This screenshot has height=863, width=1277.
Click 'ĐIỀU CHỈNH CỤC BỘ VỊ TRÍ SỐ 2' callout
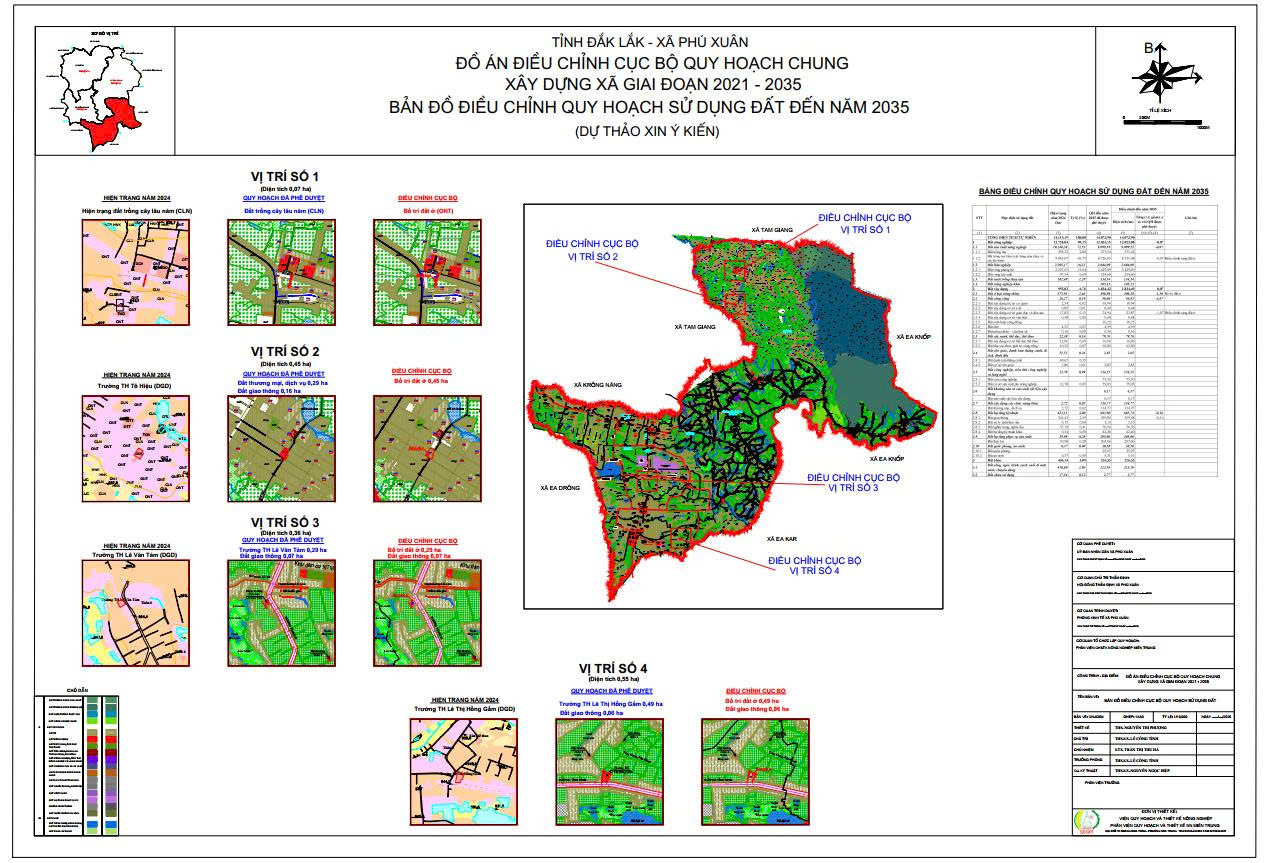592,250
